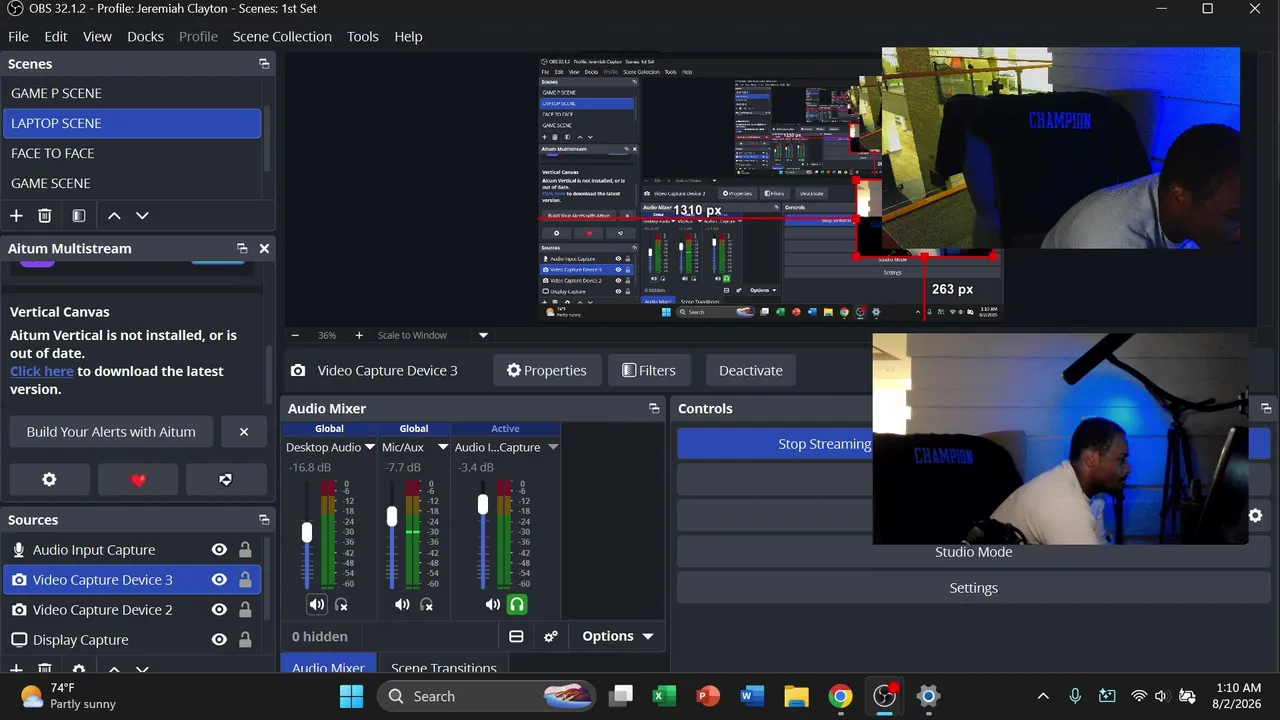The width and height of the screenshot is (1280, 720).
Task: Open the Docks menu
Action: pos(145,36)
